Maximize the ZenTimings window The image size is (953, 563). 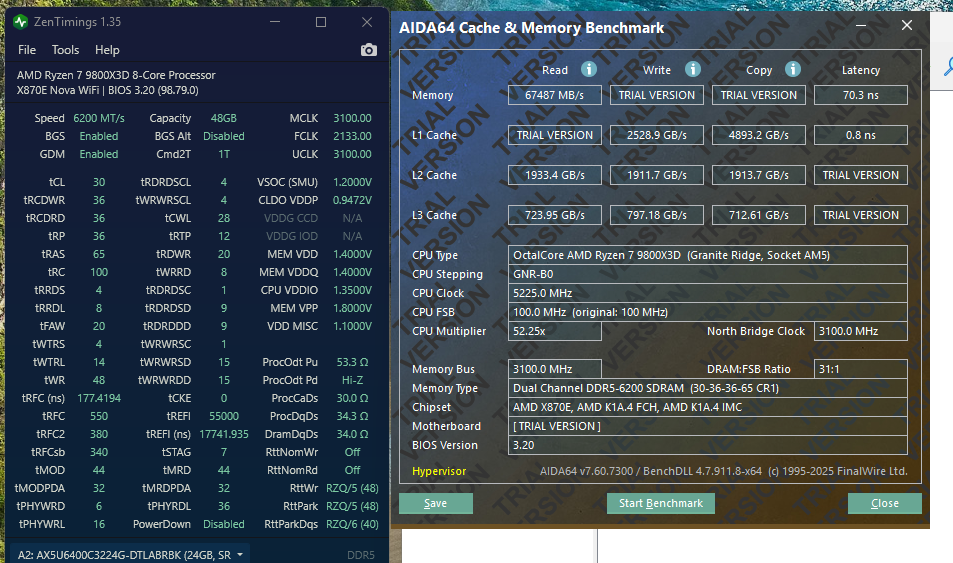click(321, 22)
